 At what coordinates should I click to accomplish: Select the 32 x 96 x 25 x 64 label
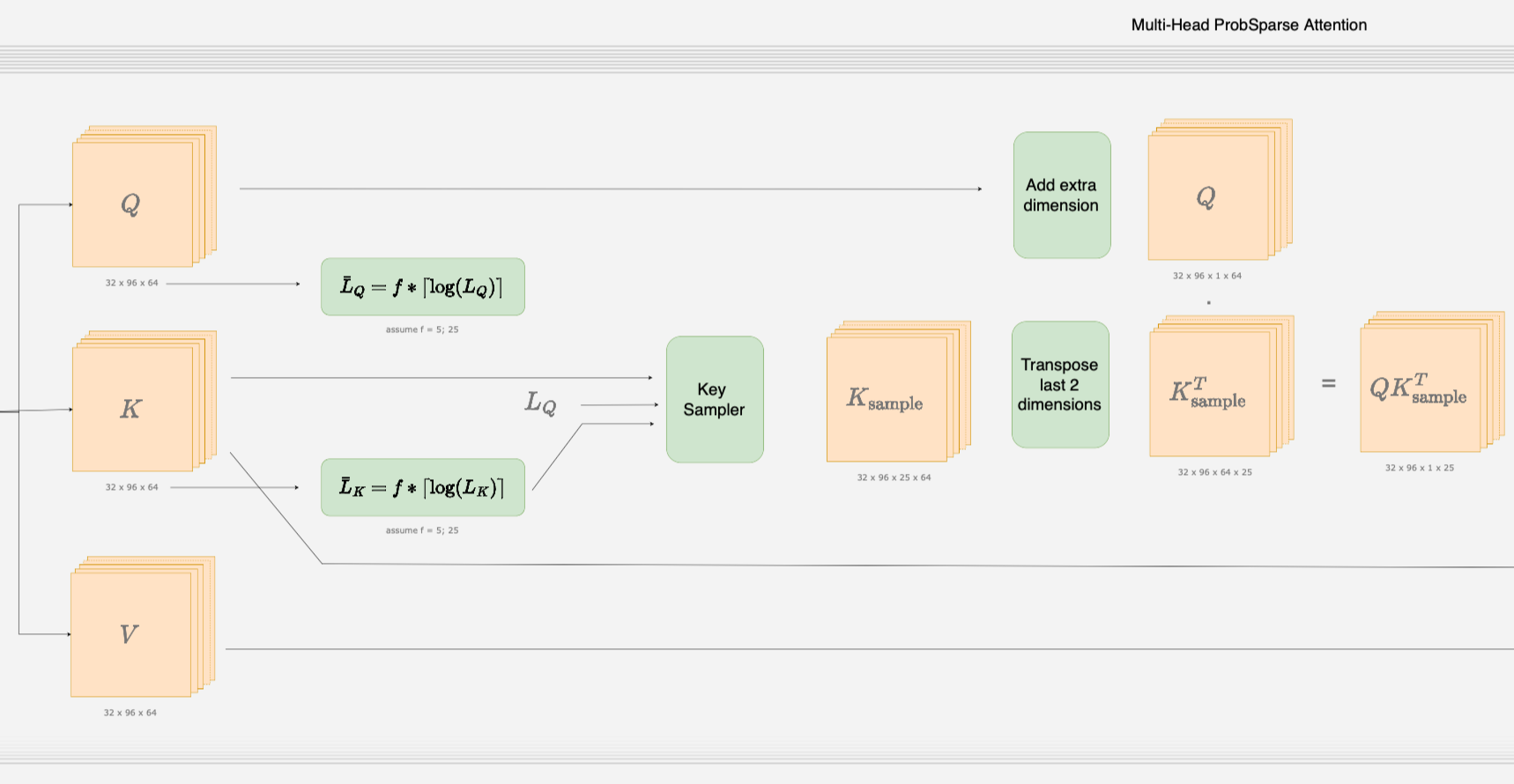(894, 477)
